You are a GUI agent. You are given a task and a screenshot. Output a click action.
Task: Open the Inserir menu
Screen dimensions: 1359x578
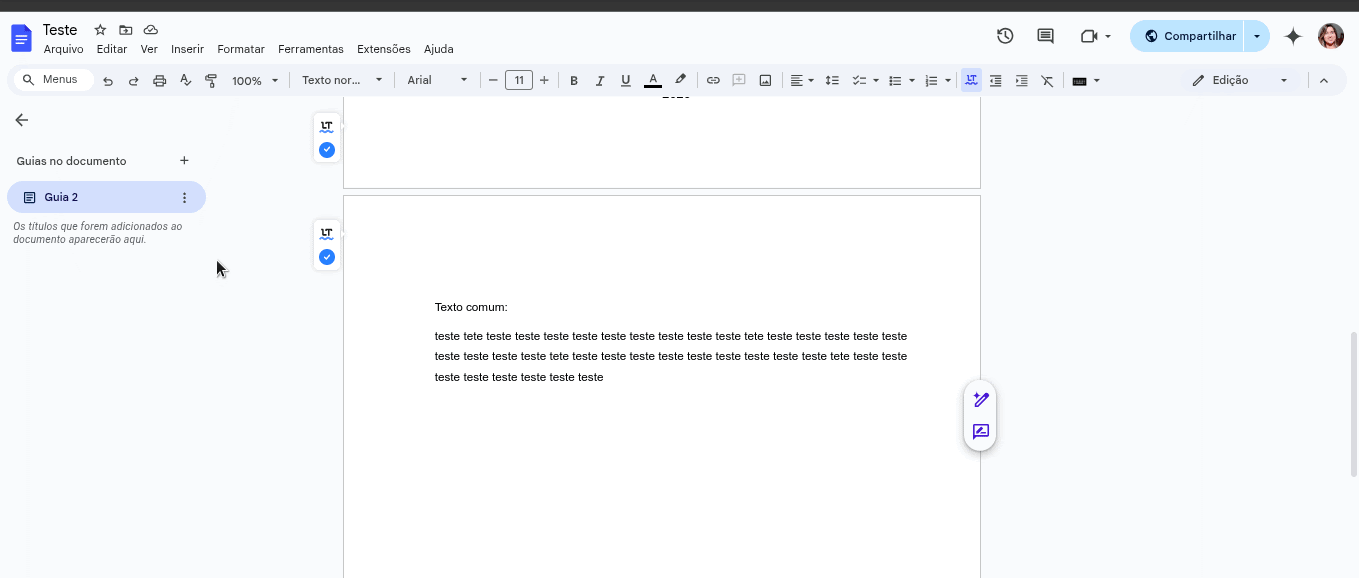[x=187, y=49]
